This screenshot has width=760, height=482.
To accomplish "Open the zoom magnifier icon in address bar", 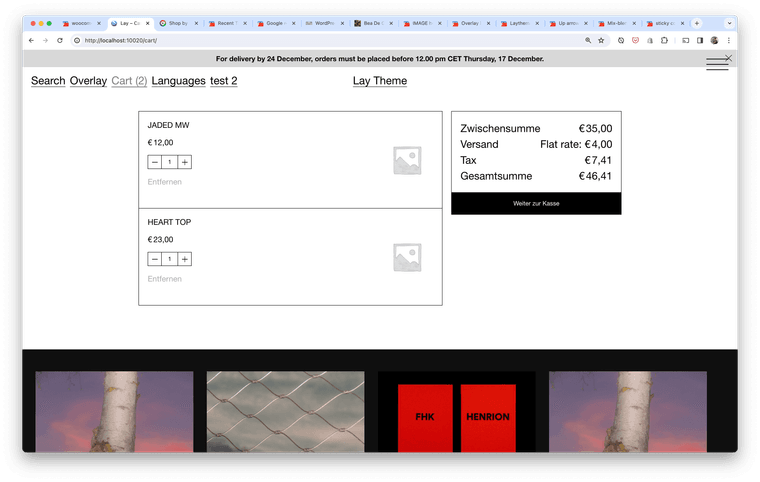I will (586, 41).
